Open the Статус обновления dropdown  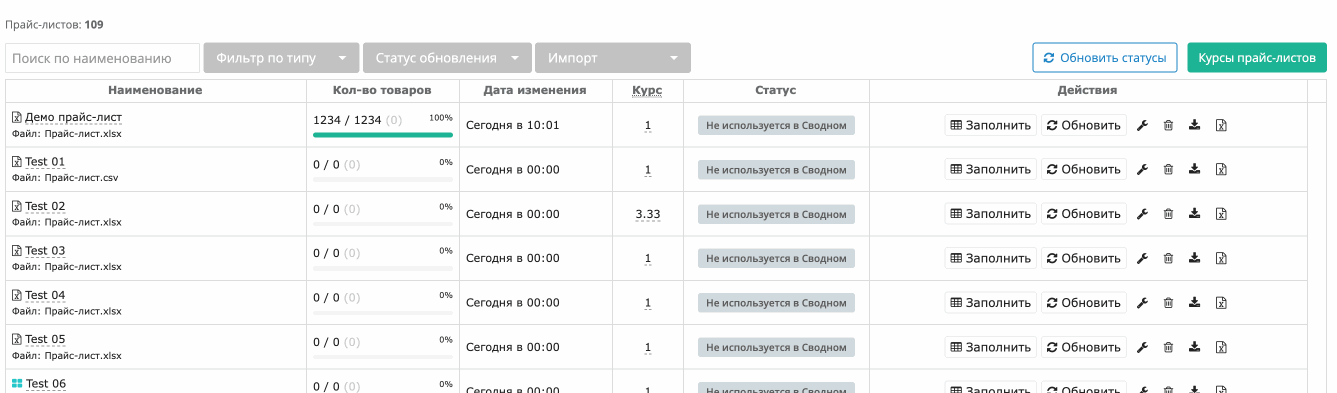pos(447,58)
